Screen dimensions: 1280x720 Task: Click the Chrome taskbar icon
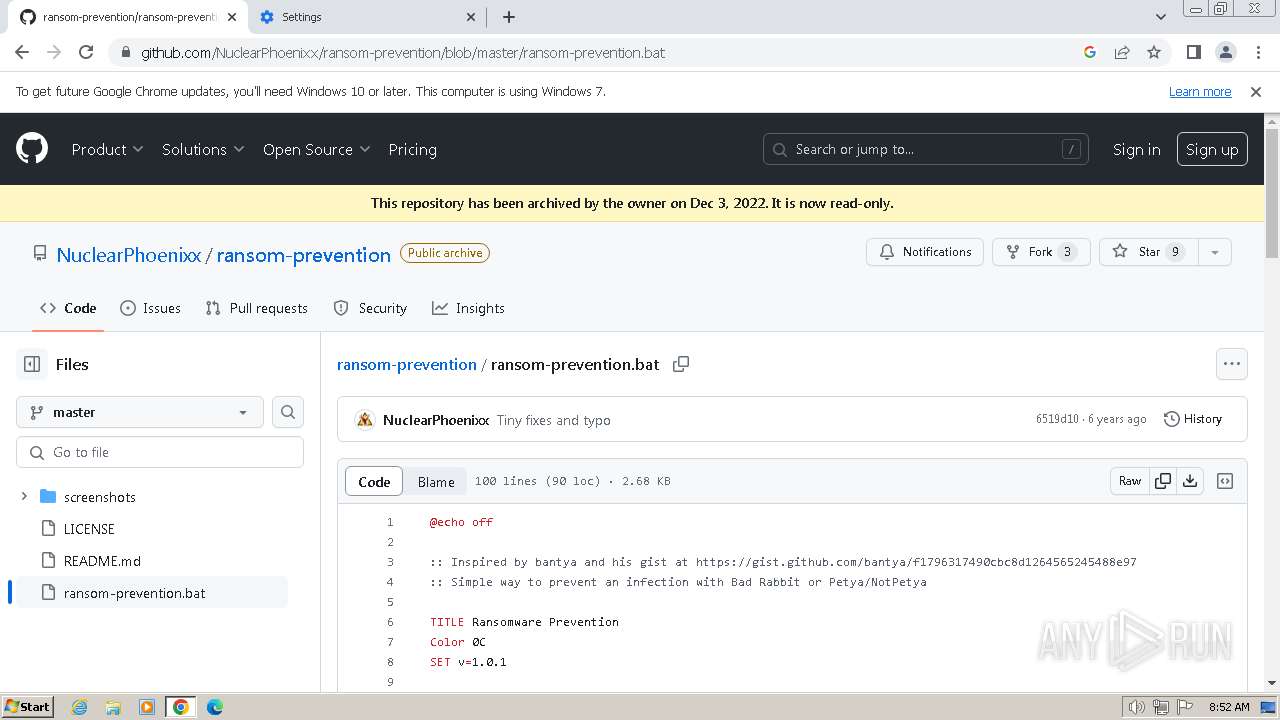click(181, 707)
